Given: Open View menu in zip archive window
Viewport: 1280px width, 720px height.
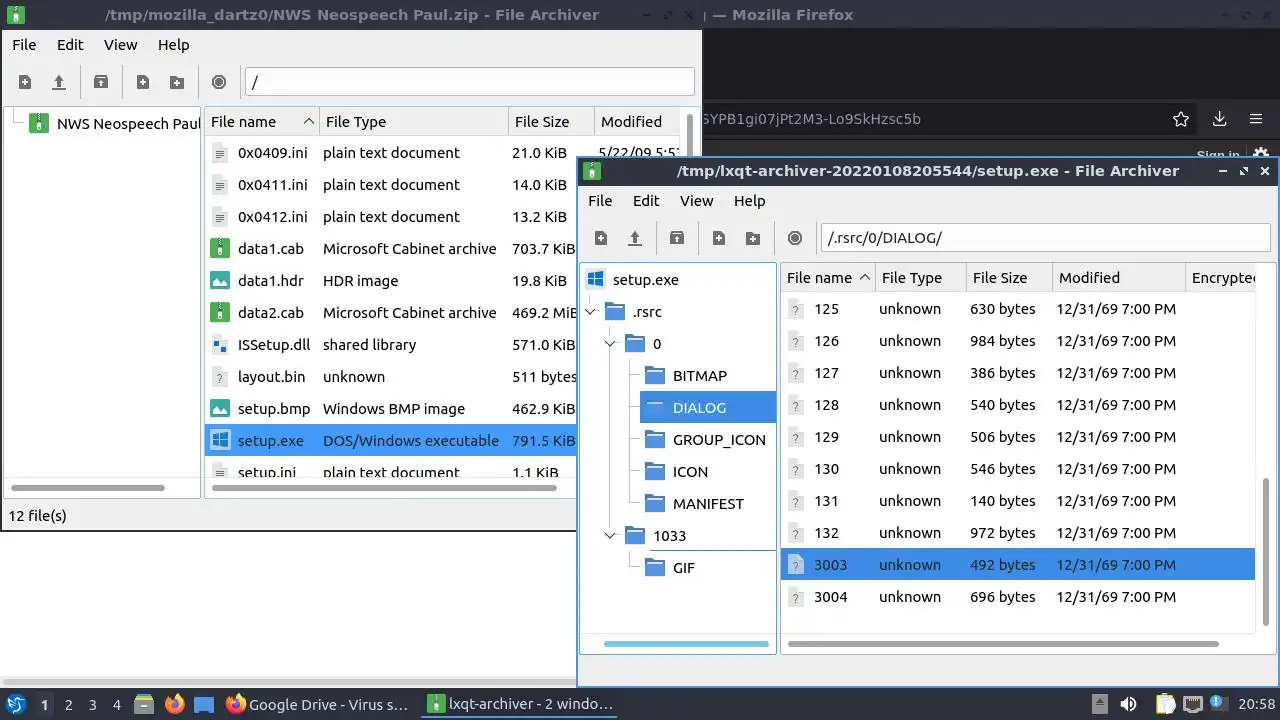Looking at the screenshot, I should click(x=121, y=45).
